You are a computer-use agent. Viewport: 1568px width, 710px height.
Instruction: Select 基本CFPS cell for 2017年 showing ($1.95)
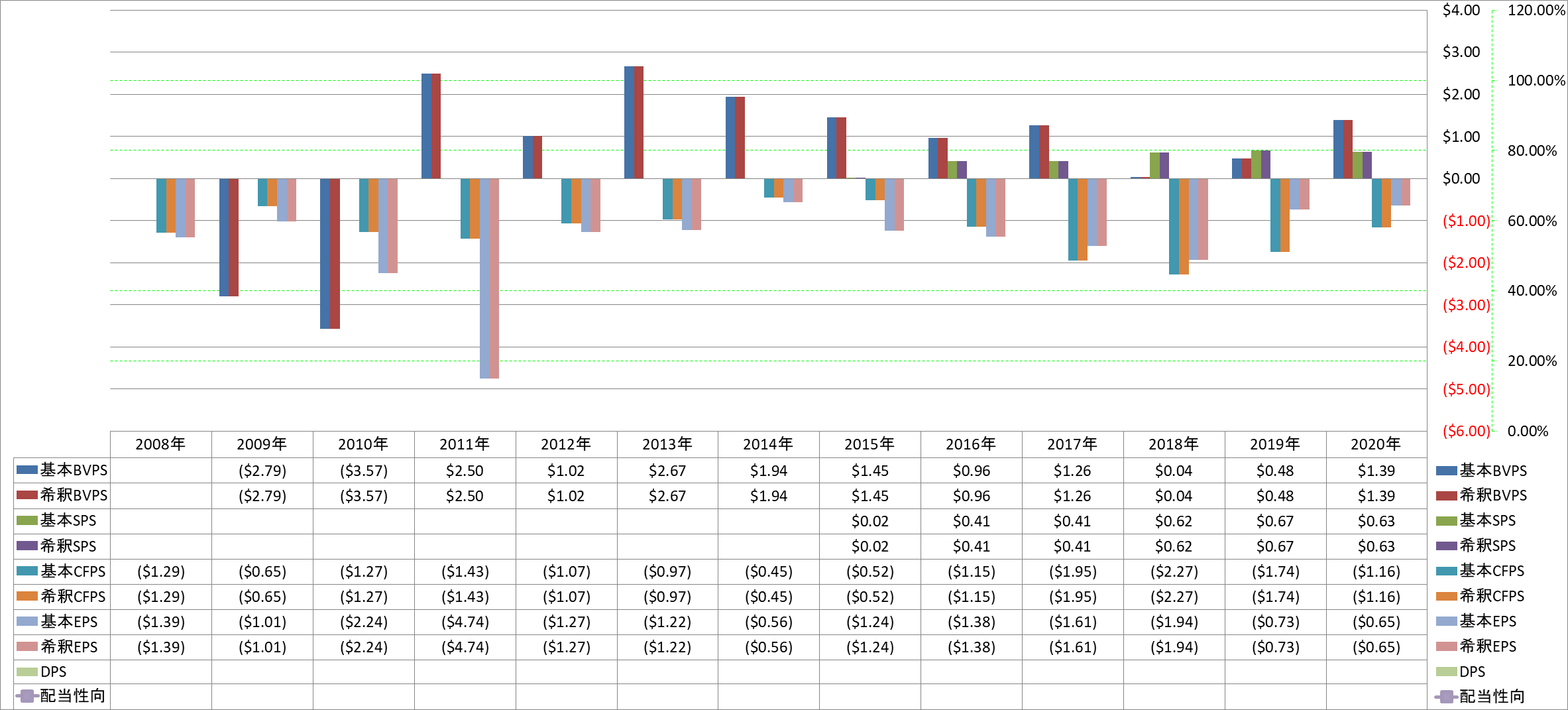(1073, 571)
